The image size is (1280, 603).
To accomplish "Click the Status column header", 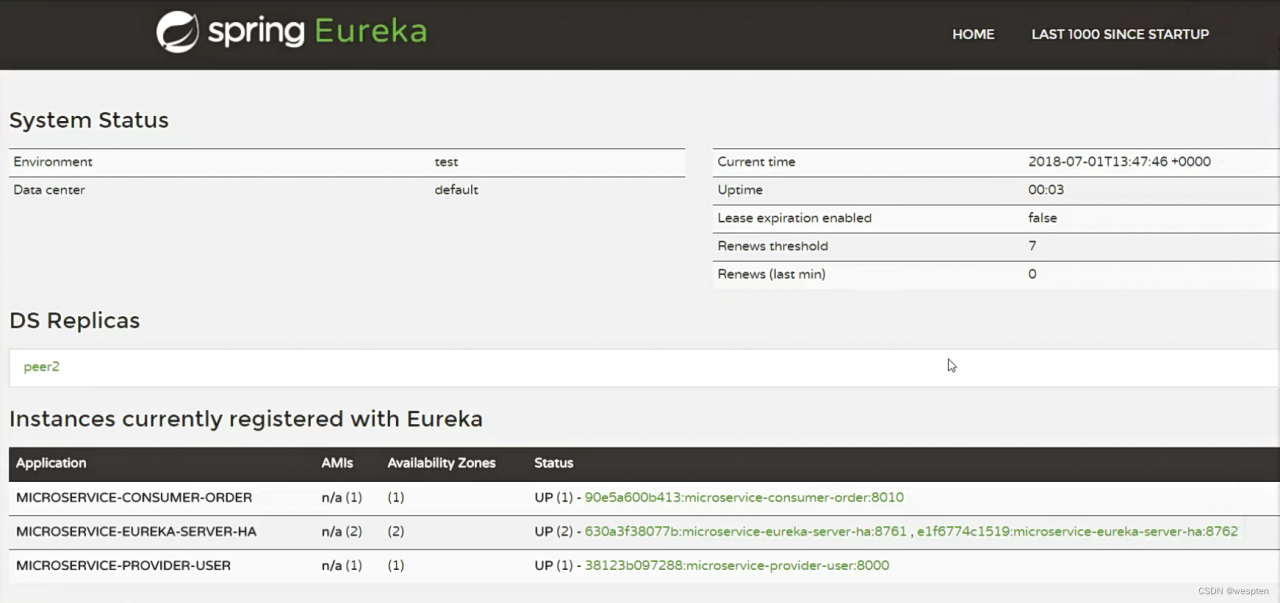I will [x=554, y=463].
